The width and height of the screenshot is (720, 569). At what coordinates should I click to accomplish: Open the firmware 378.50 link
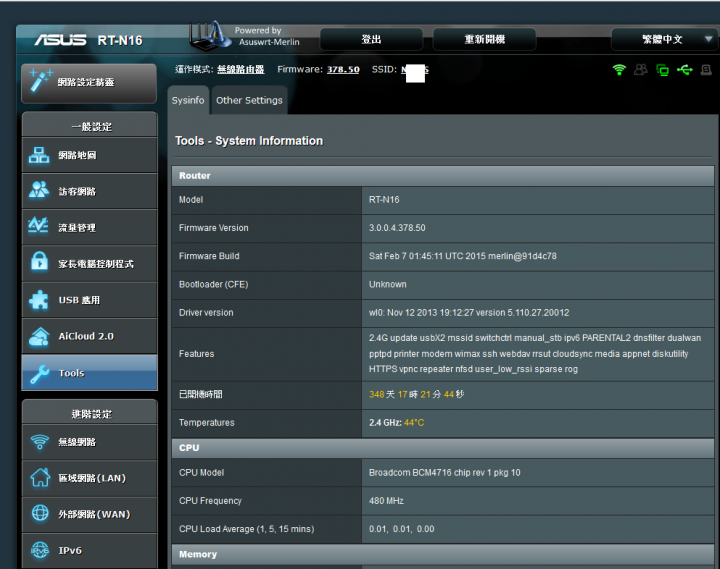pos(343,69)
